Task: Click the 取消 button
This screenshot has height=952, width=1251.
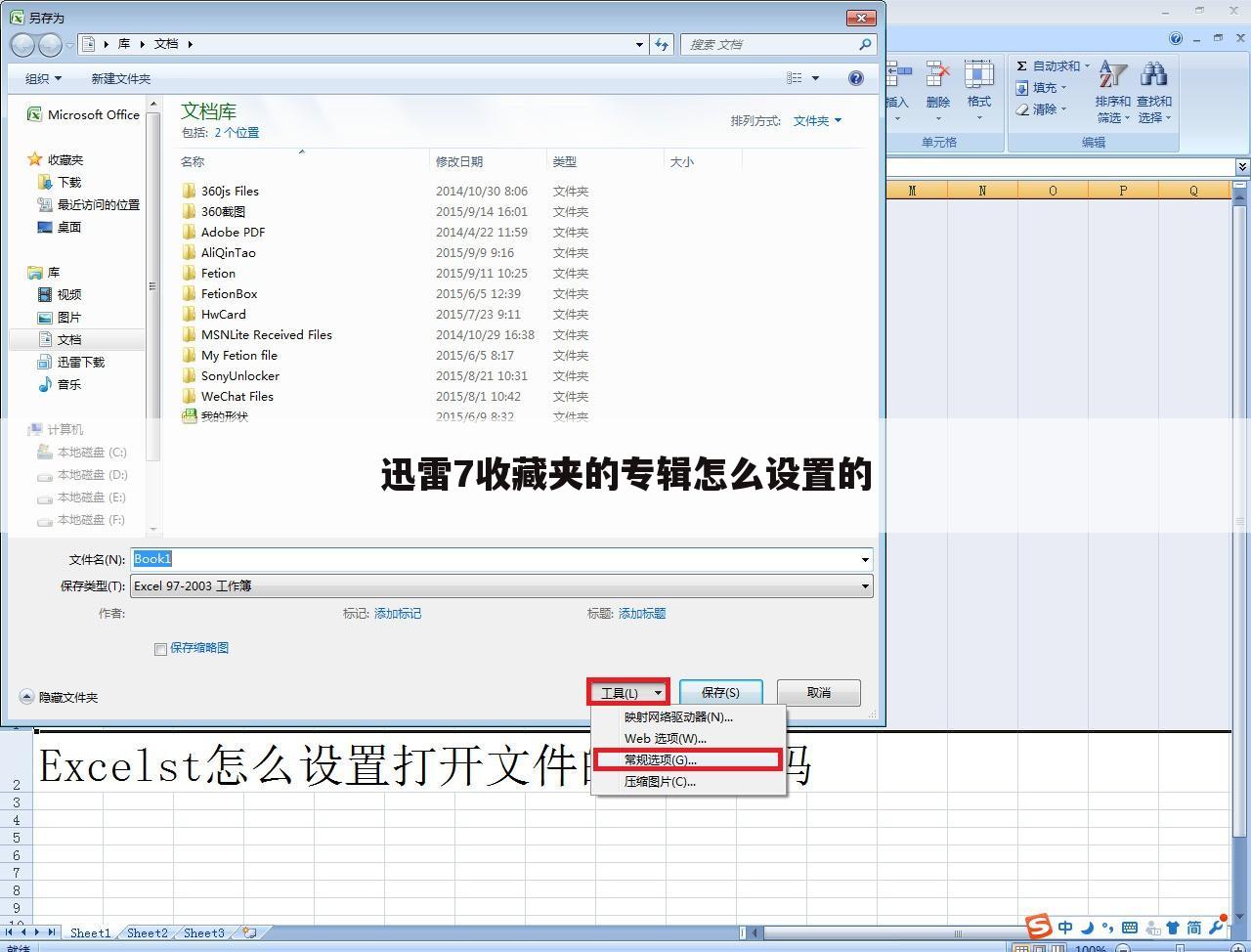Action: pyautogui.click(x=819, y=692)
